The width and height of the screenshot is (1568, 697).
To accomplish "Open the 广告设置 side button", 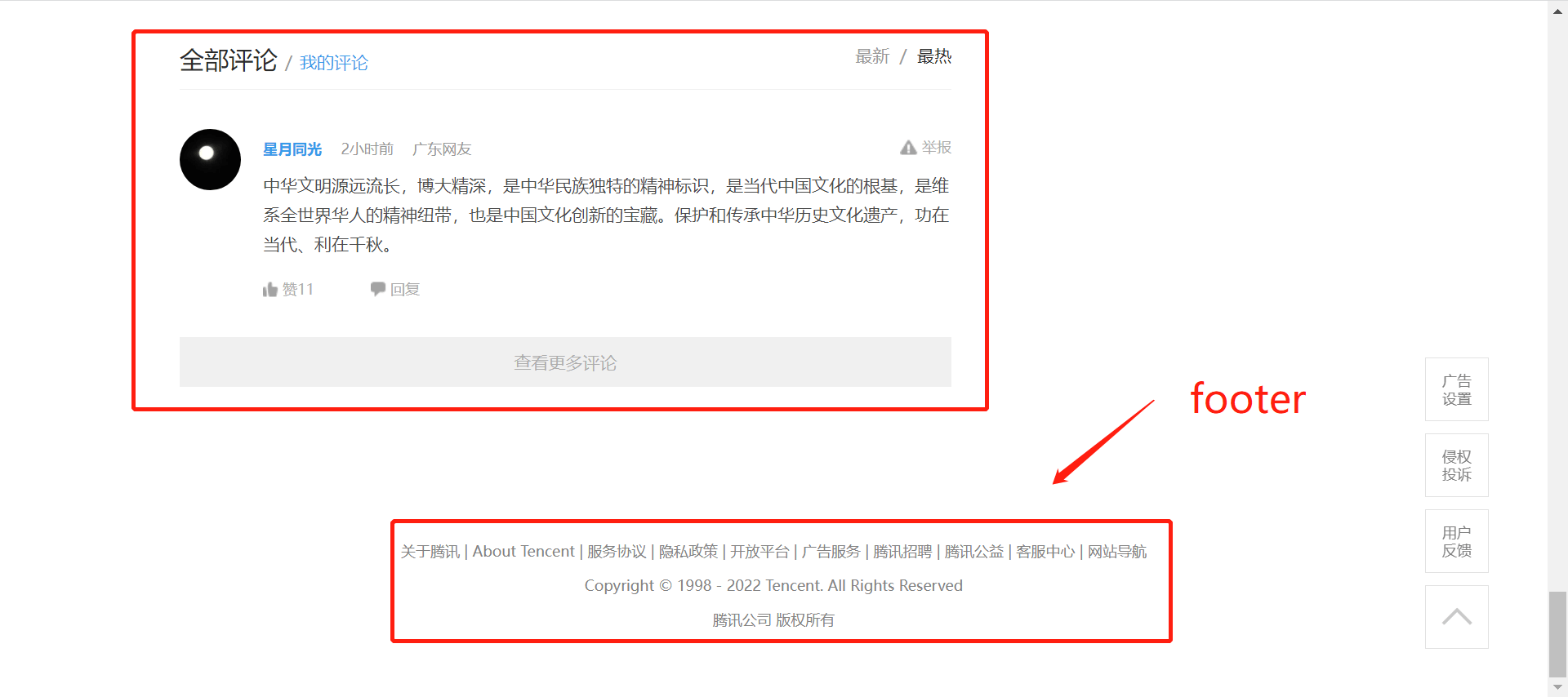I will (1457, 389).
